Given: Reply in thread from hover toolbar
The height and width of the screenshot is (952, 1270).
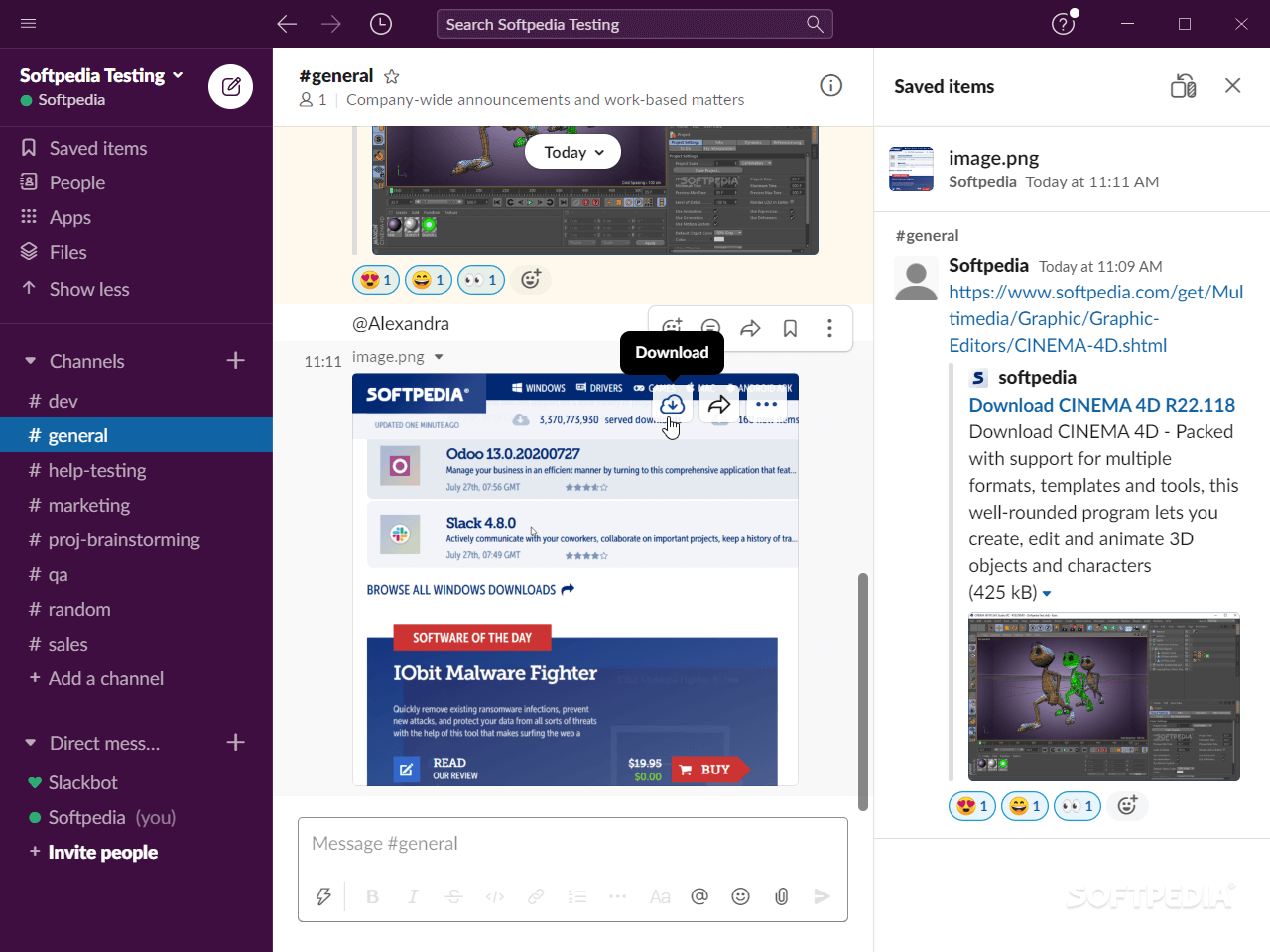Looking at the screenshot, I should point(710,328).
